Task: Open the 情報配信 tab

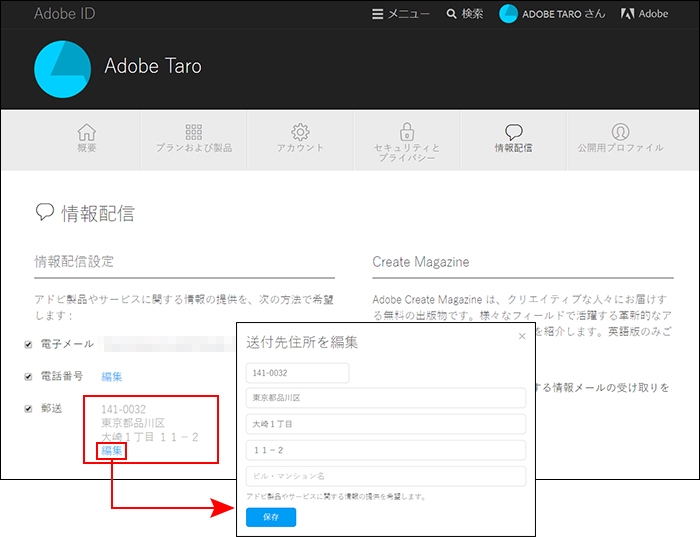Action: [513, 139]
